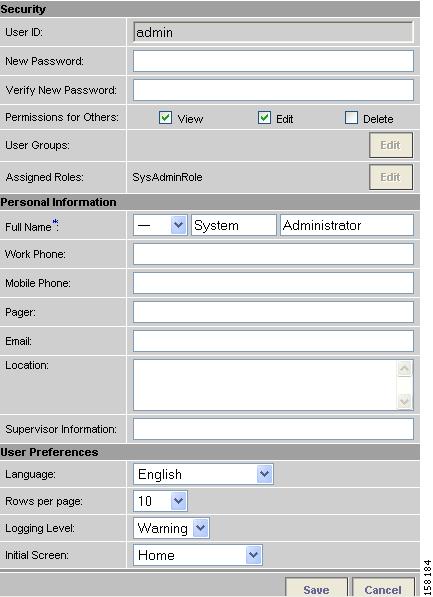Click the Location box scroll down arrow
The width and height of the screenshot is (433, 597).
pyautogui.click(x=404, y=401)
